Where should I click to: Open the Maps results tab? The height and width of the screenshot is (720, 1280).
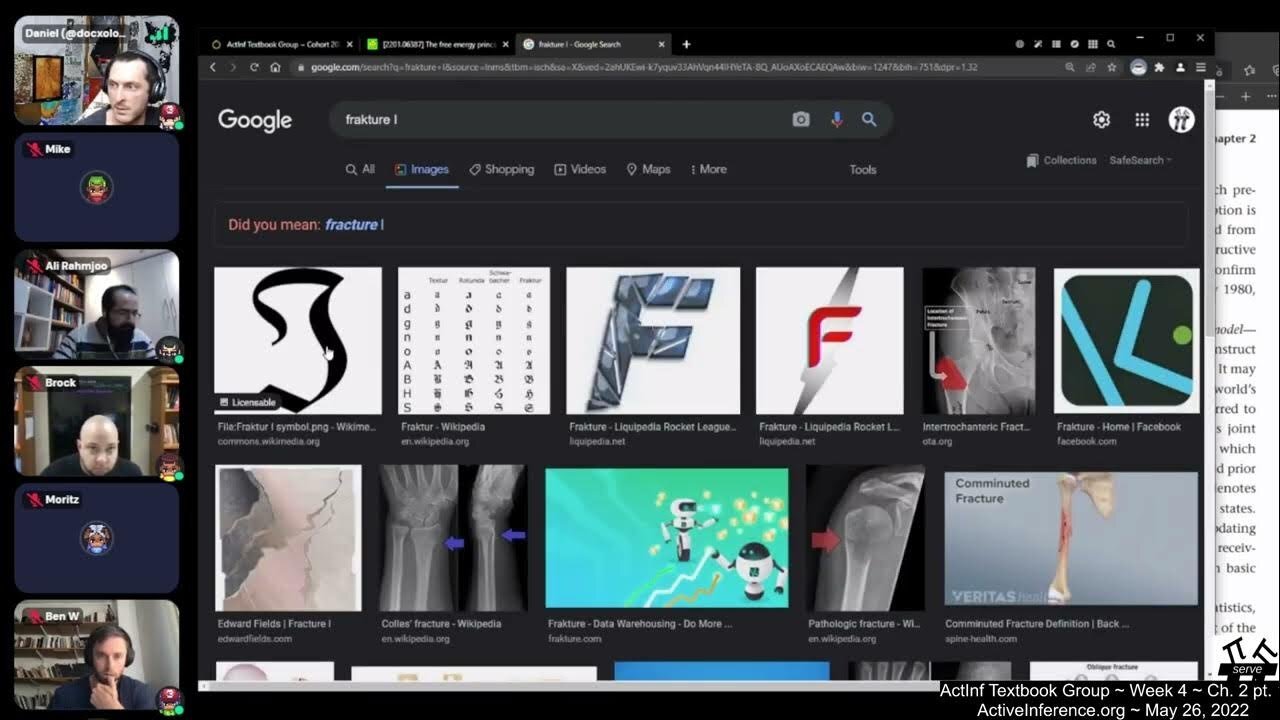648,169
